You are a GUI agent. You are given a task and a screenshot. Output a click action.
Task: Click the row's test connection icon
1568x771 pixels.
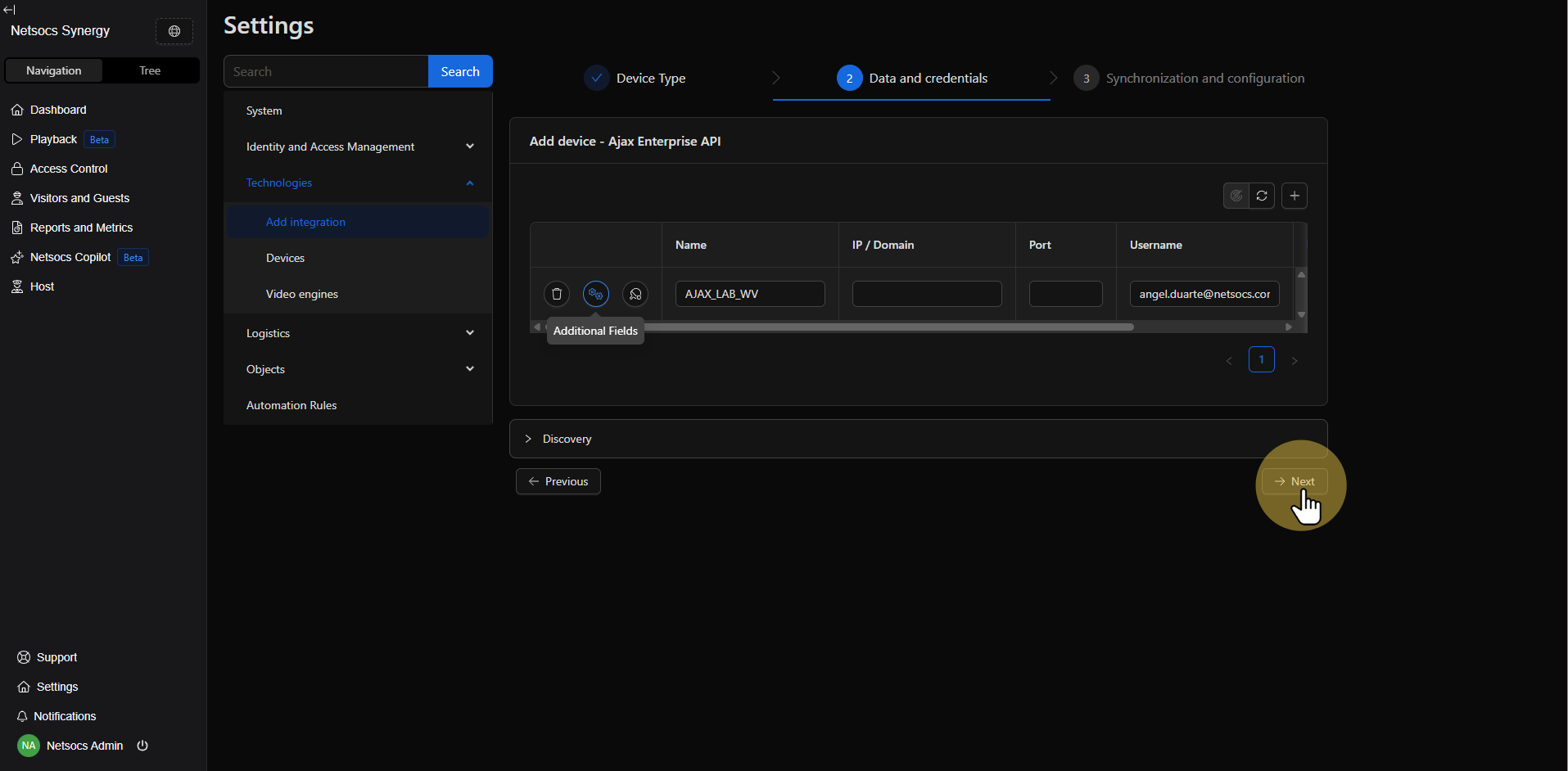(x=635, y=294)
